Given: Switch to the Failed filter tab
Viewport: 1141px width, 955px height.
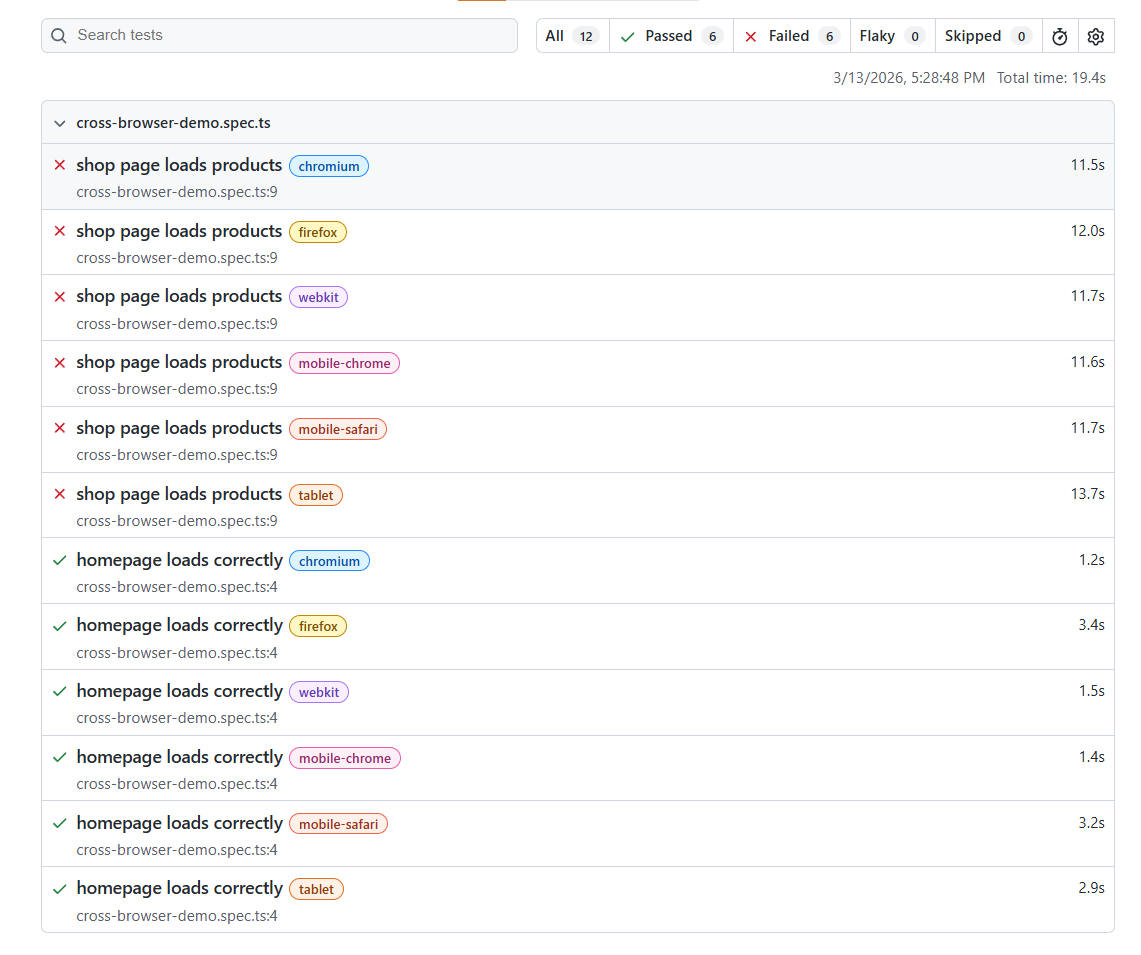Looking at the screenshot, I should [791, 35].
